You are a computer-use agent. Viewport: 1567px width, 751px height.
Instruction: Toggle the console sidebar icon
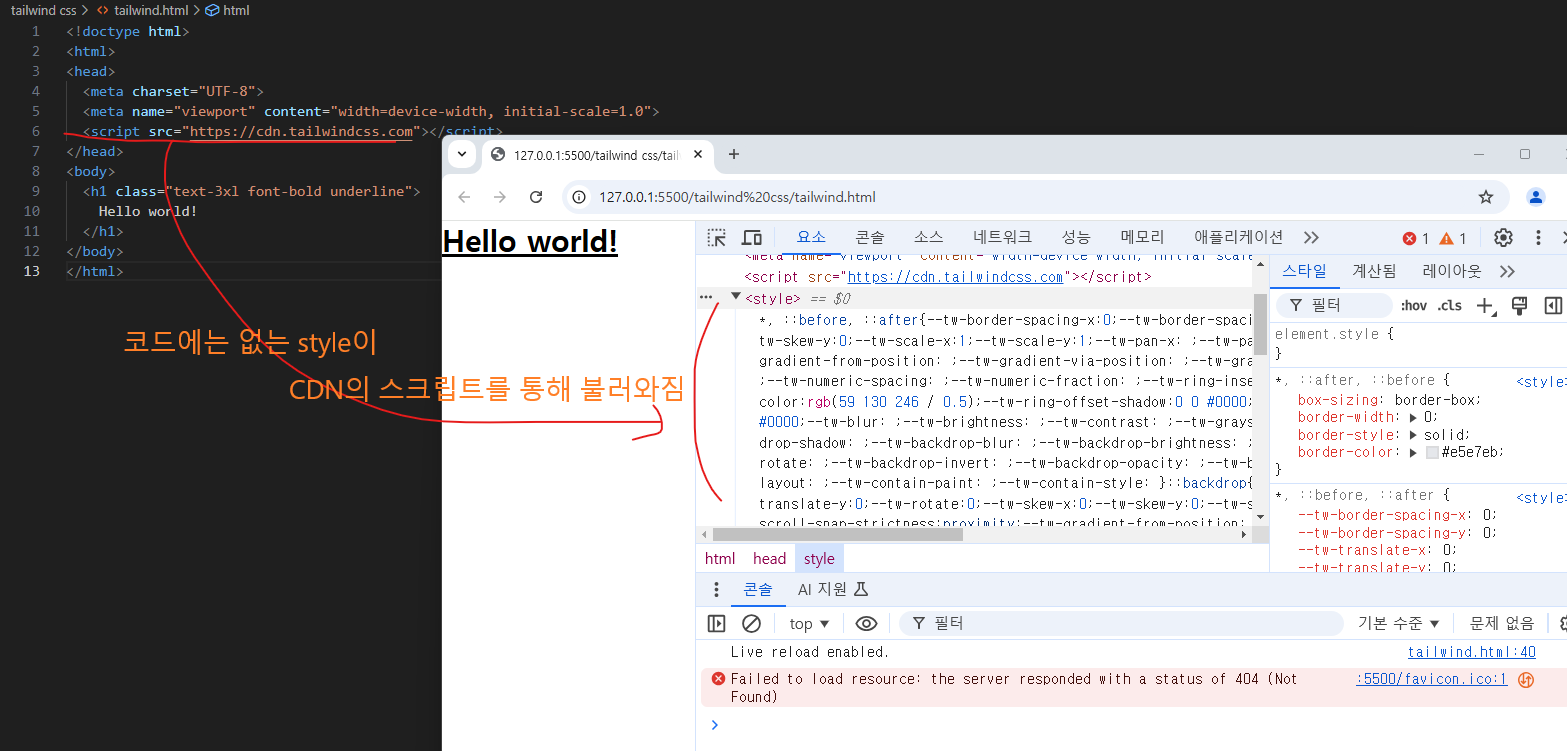pos(716,624)
